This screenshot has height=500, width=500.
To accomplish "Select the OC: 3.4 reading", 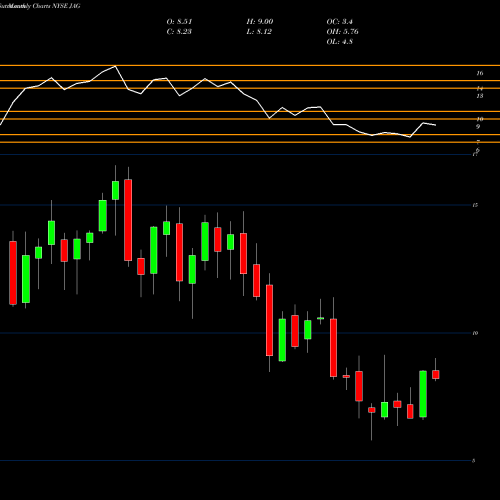I will point(339,22).
